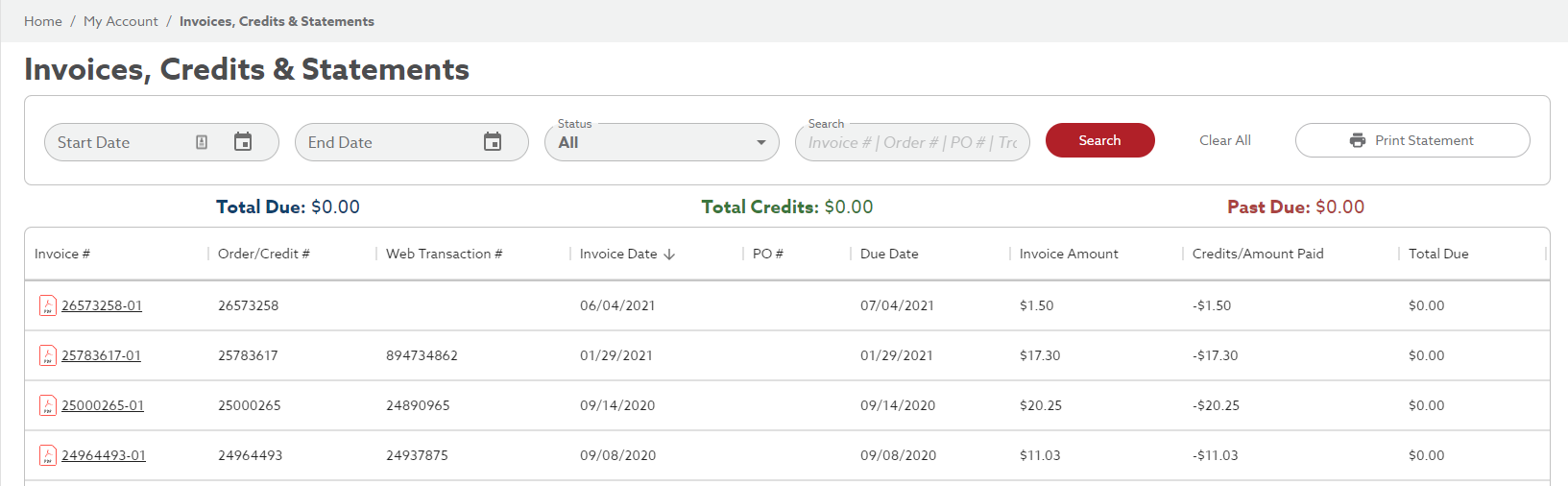This screenshot has height=486, width=1568.
Task: Click the PDF icon for invoice 25783617-01
Action: pos(47,355)
